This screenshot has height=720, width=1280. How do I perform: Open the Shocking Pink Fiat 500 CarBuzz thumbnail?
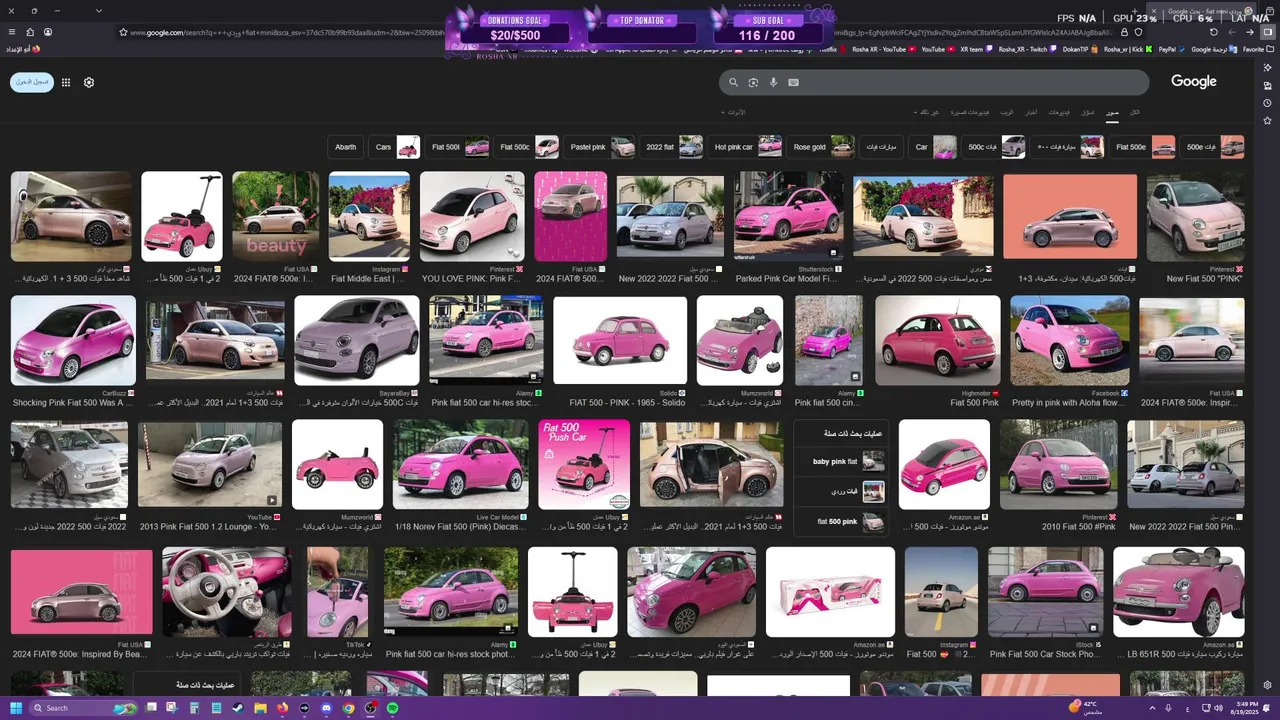[73, 340]
